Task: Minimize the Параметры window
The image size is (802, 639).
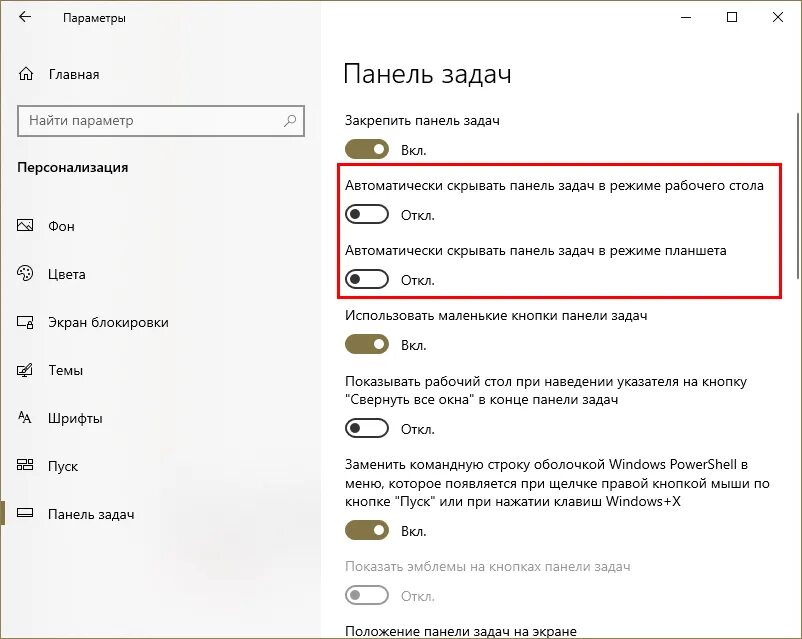Action: [x=686, y=17]
